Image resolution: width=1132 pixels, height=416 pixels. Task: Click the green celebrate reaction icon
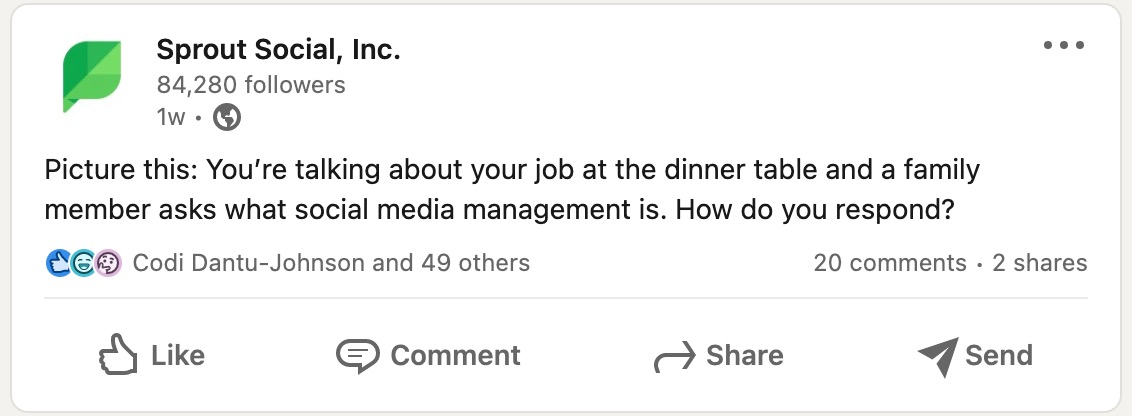coord(83,264)
